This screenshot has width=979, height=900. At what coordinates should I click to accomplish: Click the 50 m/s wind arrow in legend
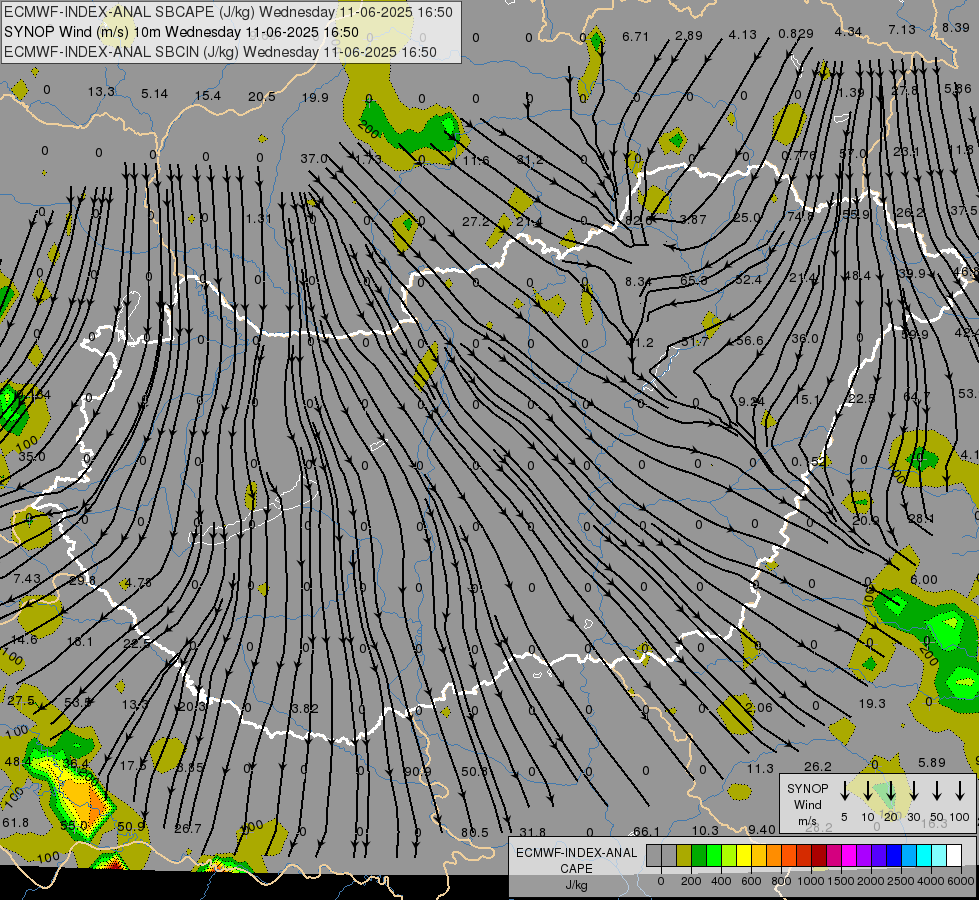click(x=937, y=791)
